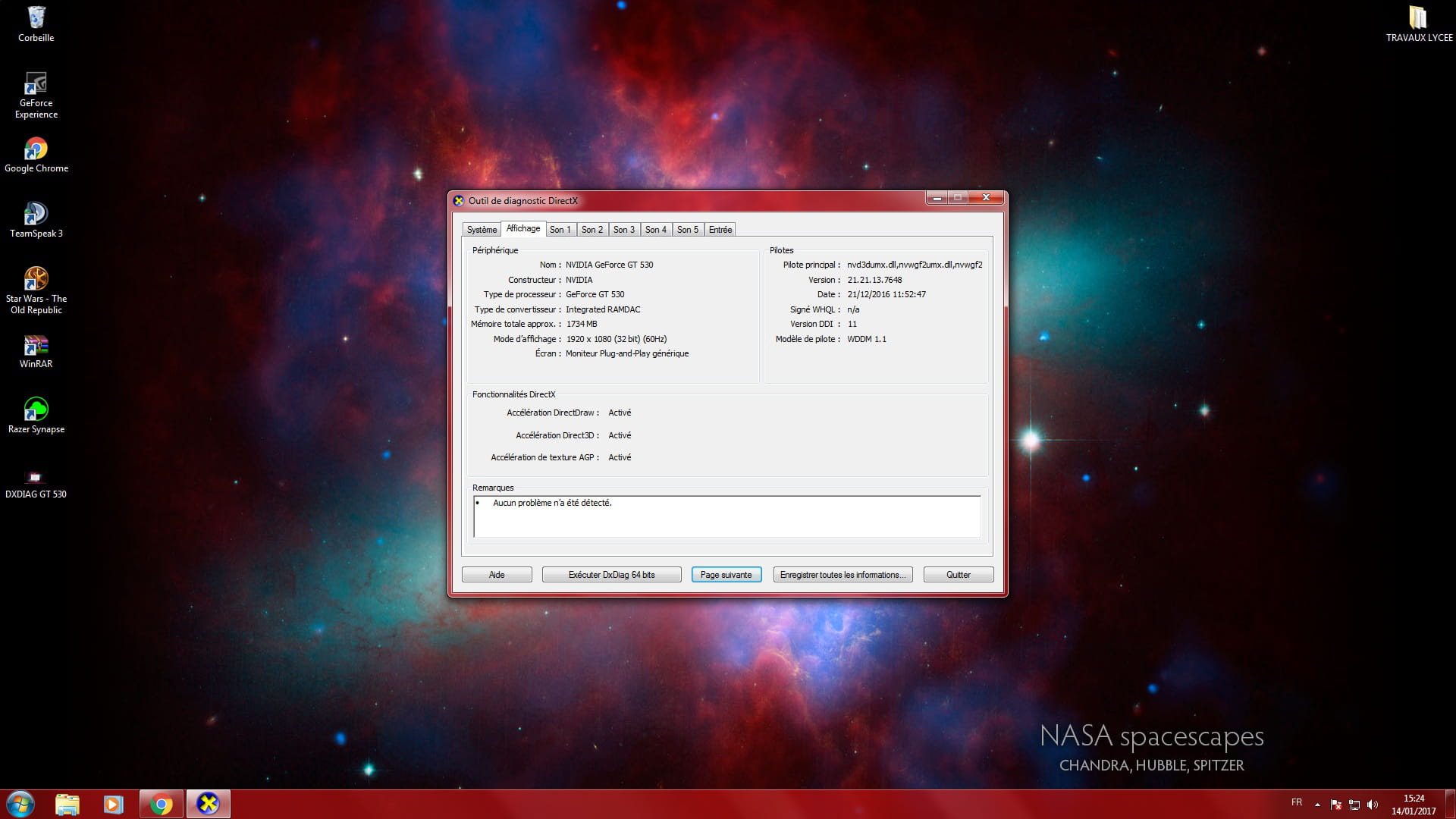Select the DXDIAG GT 530 desktop file
1456x819 pixels.
[x=36, y=485]
